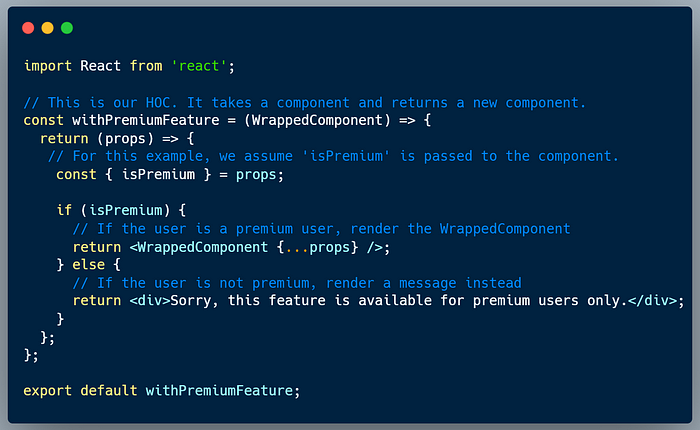Click the green maximize window dot
This screenshot has width=700, height=430.
[x=67, y=28]
